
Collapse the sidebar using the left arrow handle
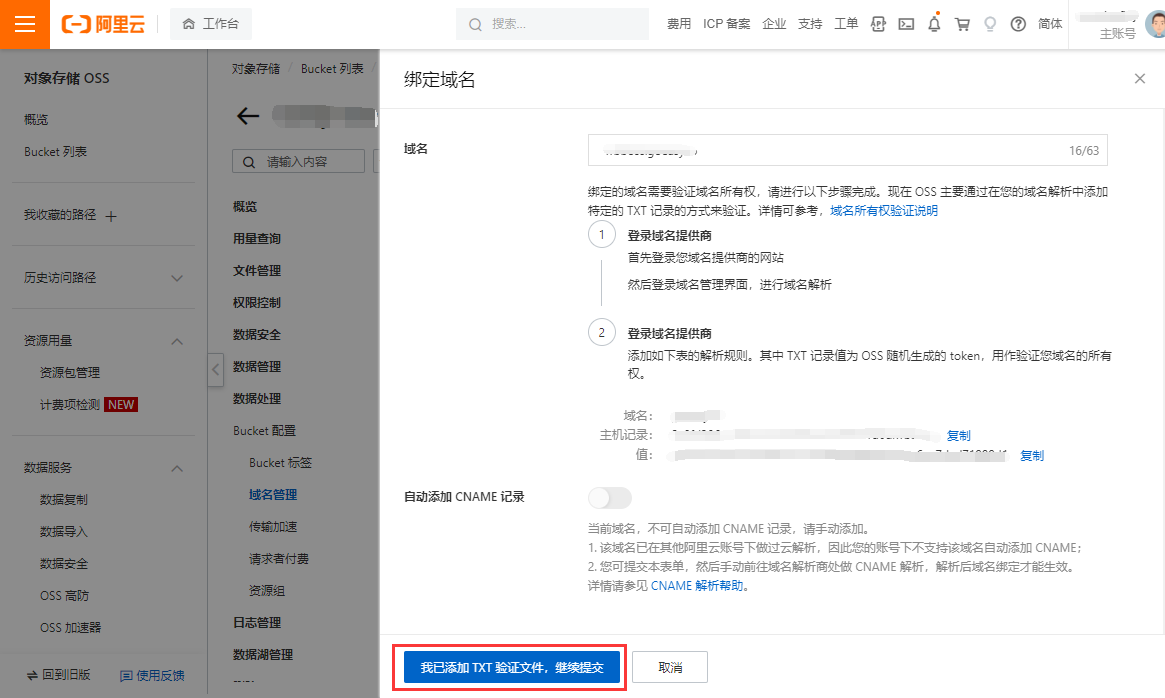coord(215,370)
